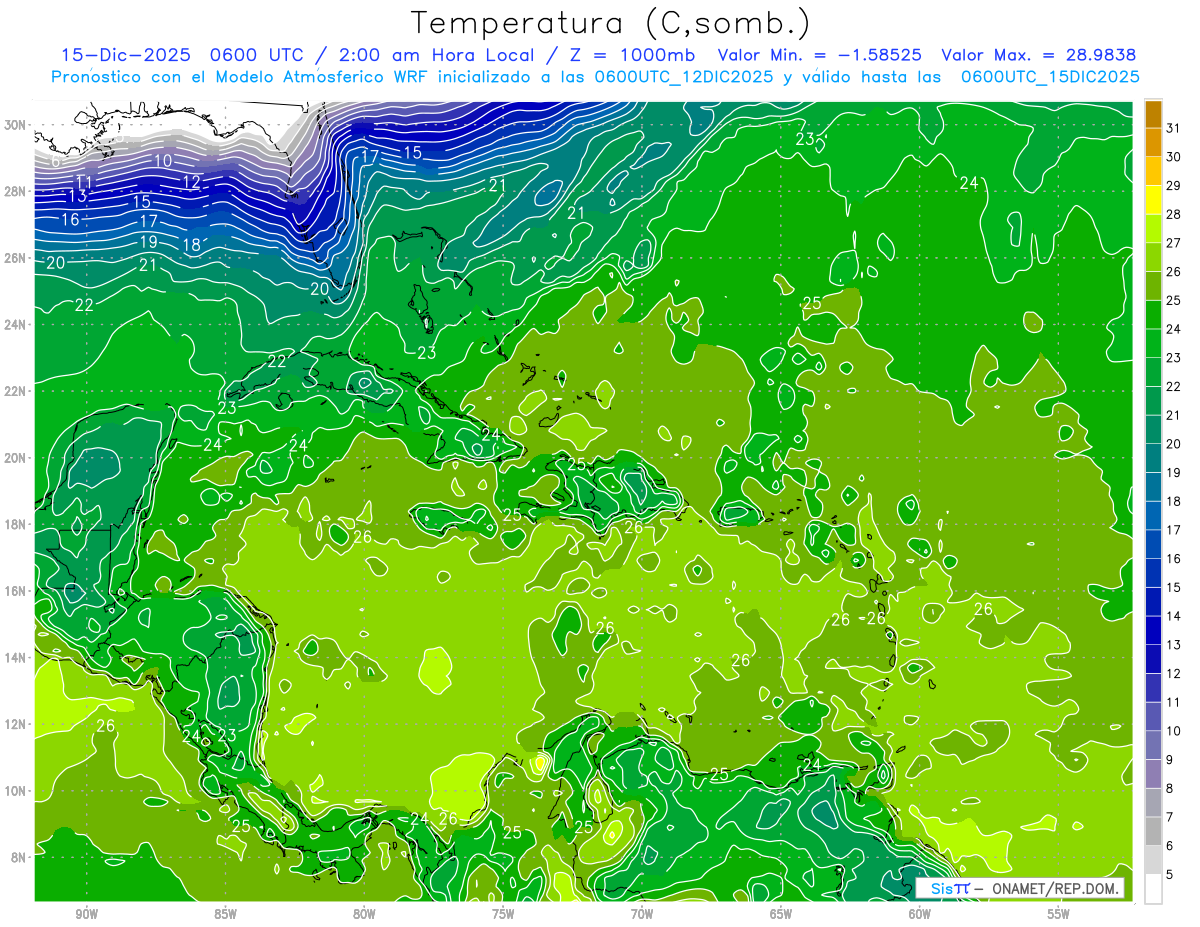Click the 90W longitude axis label
Image resolution: width=1200 pixels, height=927 pixels.
pos(87,915)
